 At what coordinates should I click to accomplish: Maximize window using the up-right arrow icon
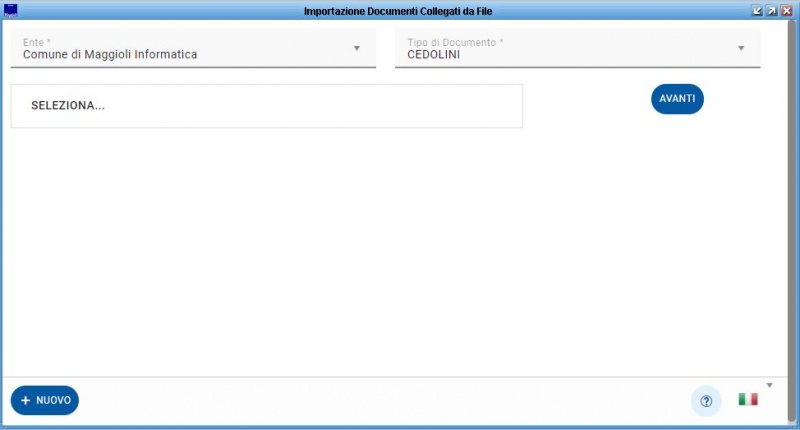772,11
